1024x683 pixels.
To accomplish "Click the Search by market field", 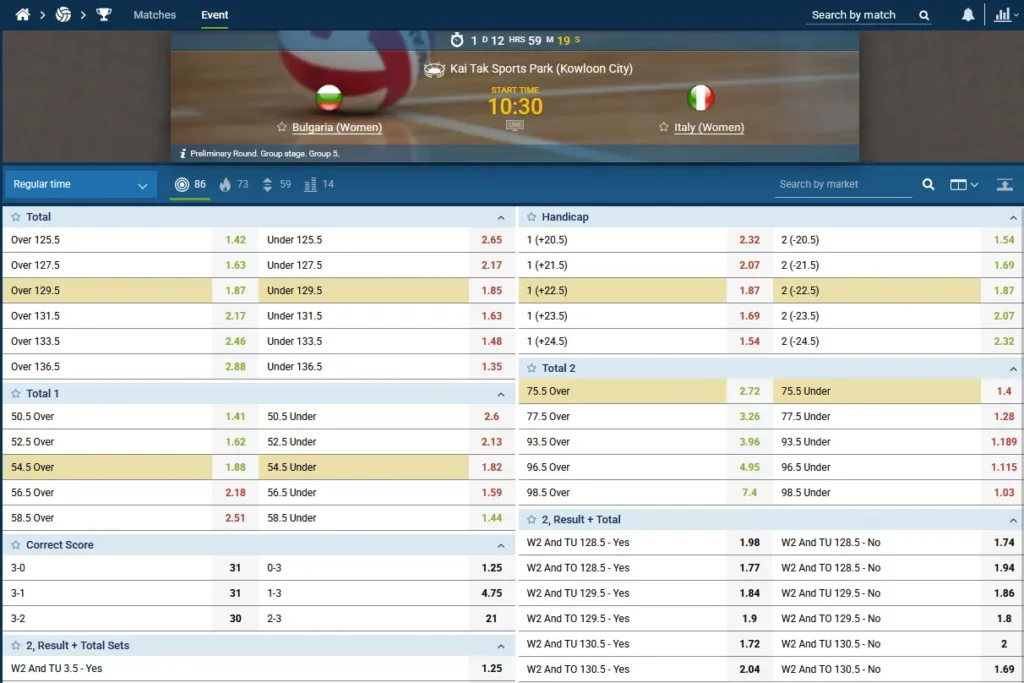I will click(x=842, y=184).
